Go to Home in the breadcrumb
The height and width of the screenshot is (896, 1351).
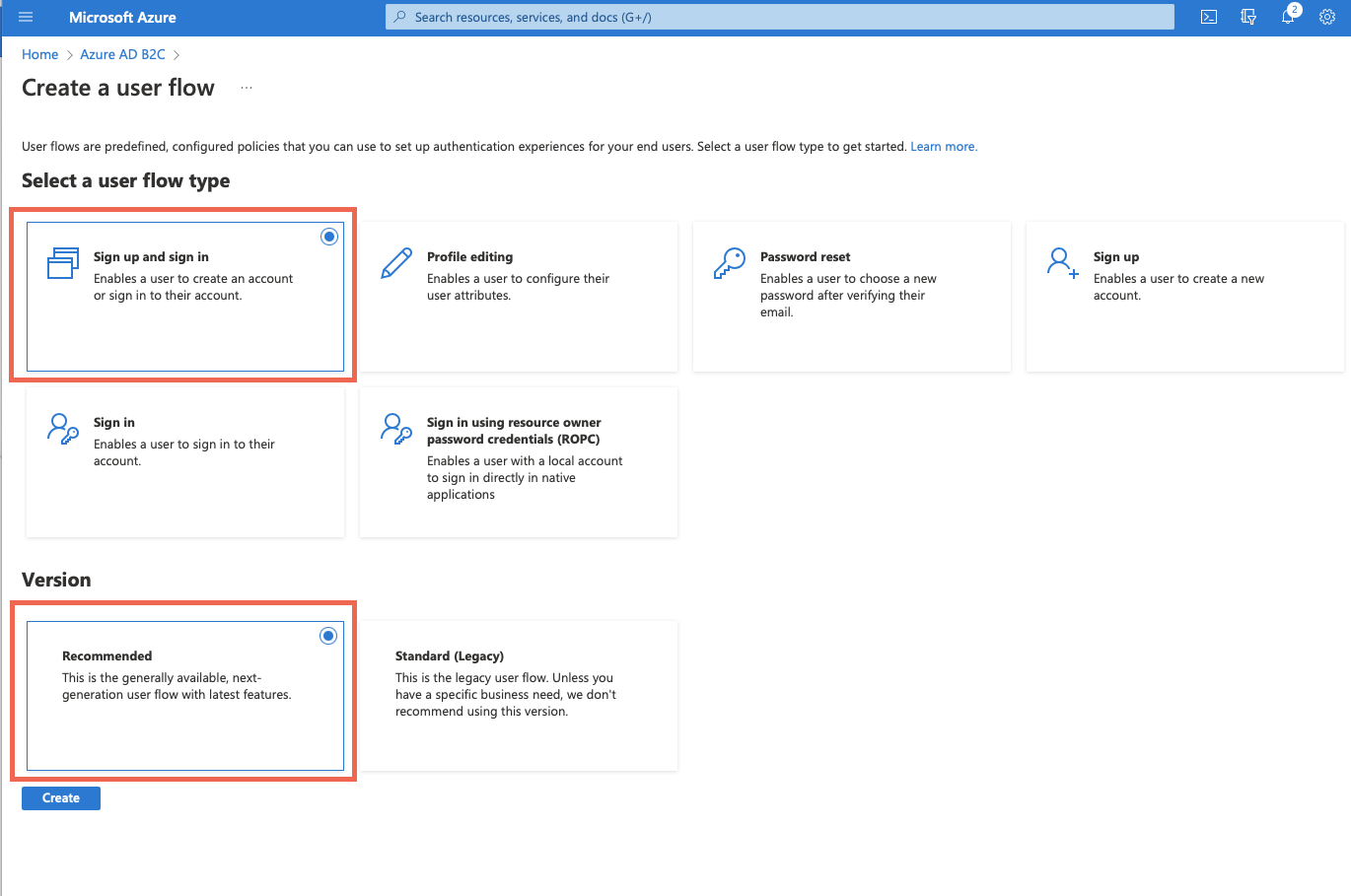(x=40, y=54)
